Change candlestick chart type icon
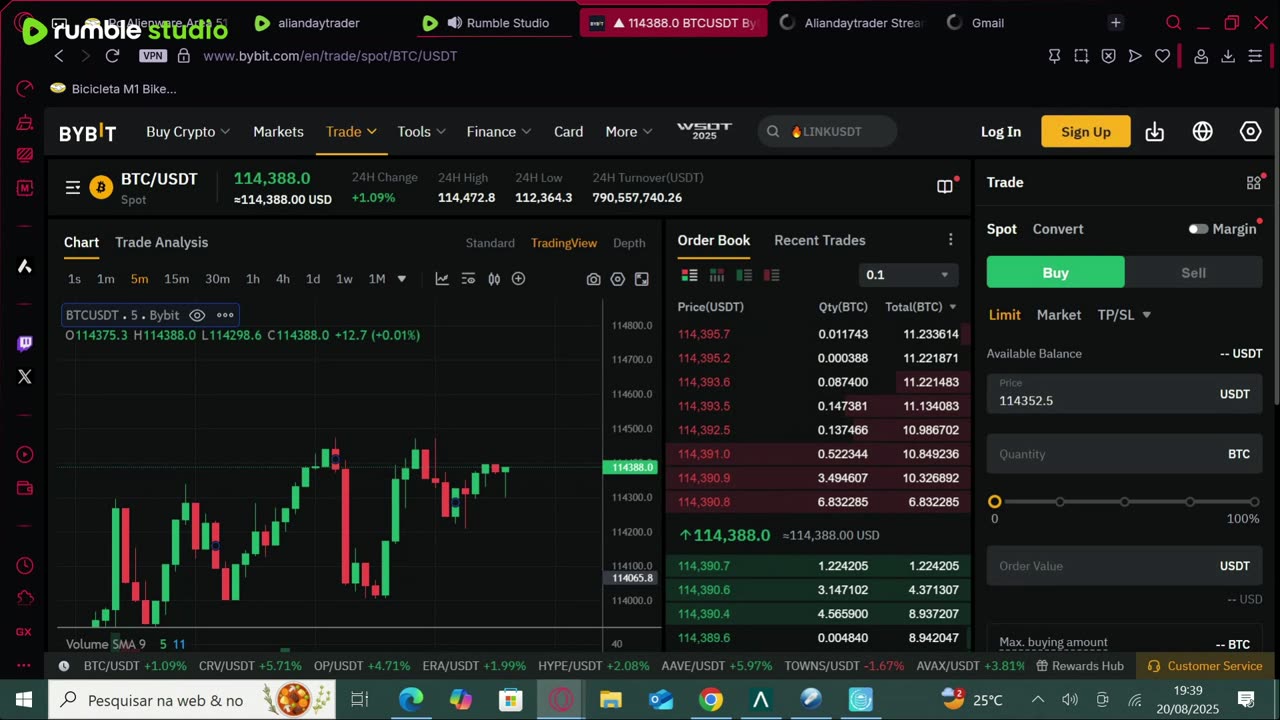This screenshot has height=720, width=1280. coord(494,279)
